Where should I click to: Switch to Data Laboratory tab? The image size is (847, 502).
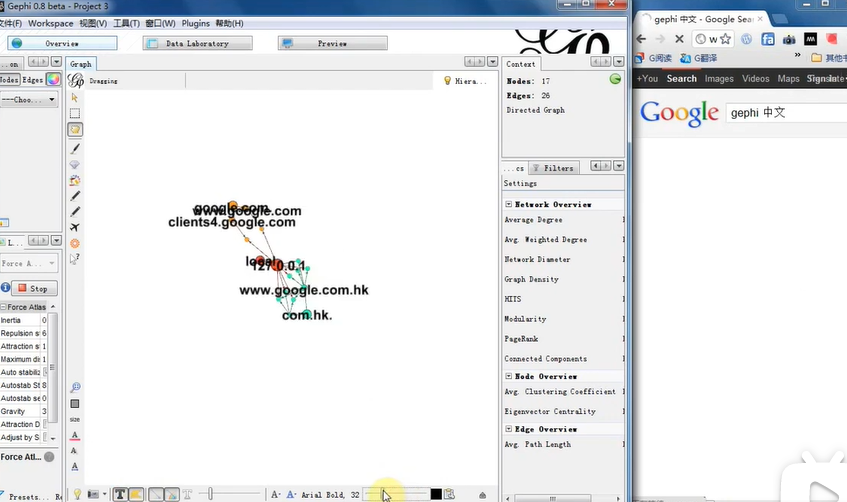(197, 43)
